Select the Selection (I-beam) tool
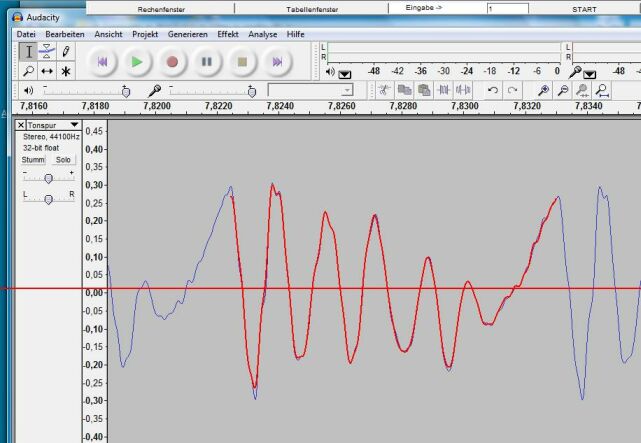 pyautogui.click(x=27, y=51)
